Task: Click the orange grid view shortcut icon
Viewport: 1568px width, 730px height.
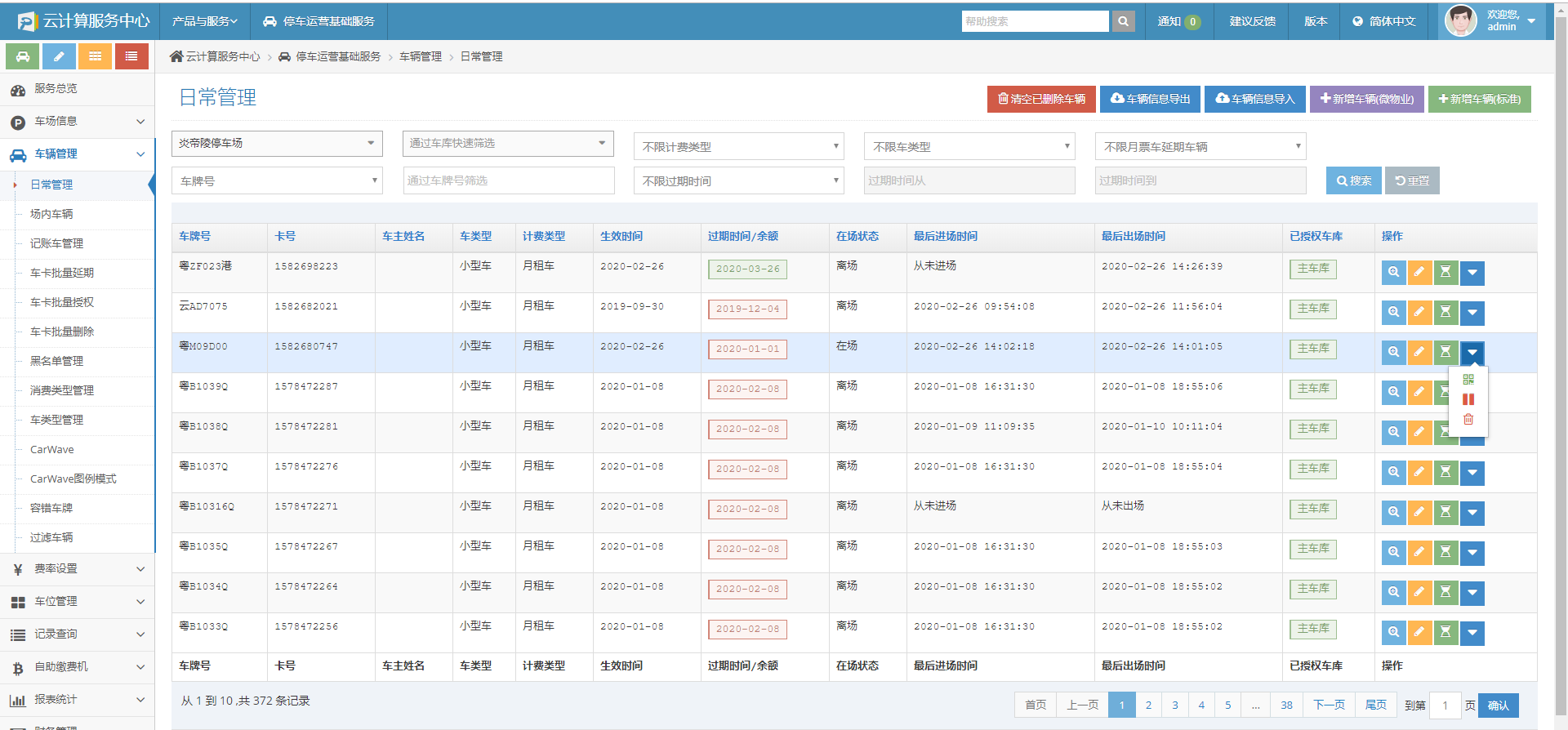Action: pos(96,56)
